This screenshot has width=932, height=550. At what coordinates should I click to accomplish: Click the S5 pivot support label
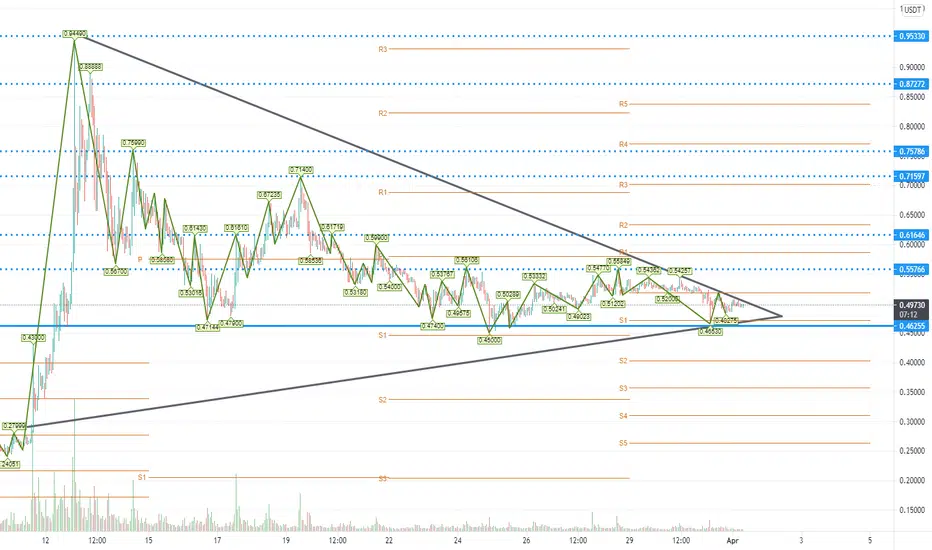(x=623, y=443)
